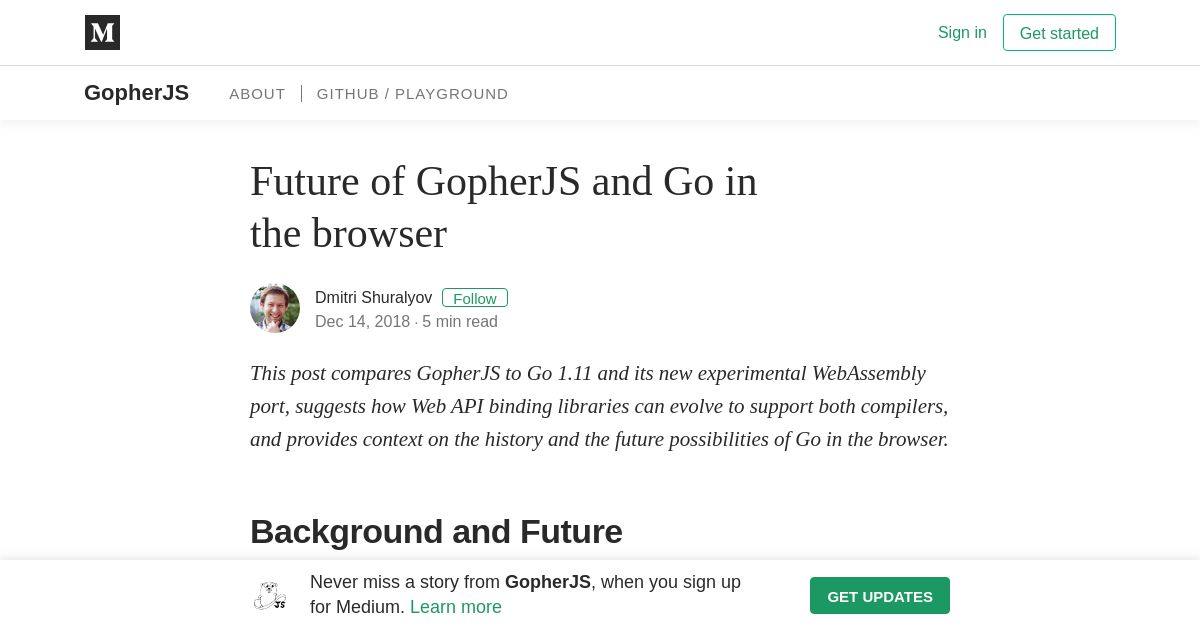Screen dimensions: 1200x630
Task: Click the Get started button
Action: [1059, 33]
